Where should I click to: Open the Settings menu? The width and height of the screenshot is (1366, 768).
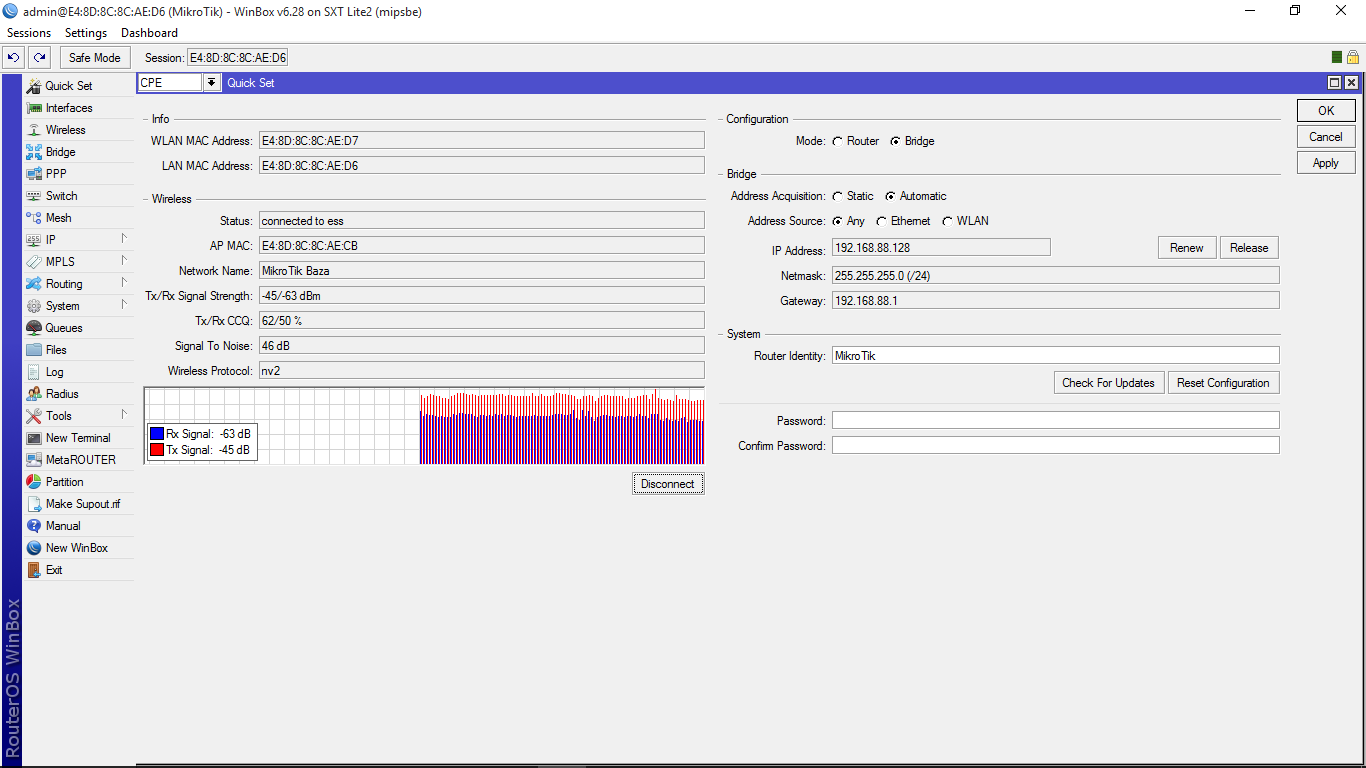point(86,33)
